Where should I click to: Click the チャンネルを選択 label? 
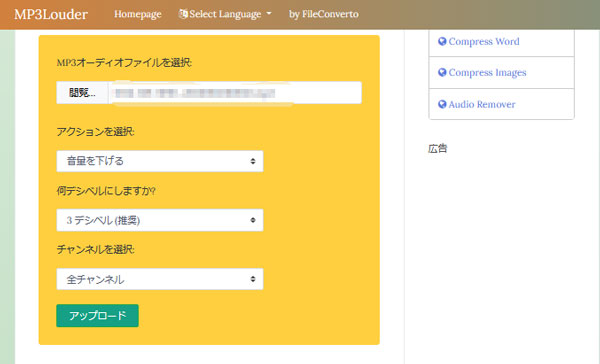click(x=96, y=250)
